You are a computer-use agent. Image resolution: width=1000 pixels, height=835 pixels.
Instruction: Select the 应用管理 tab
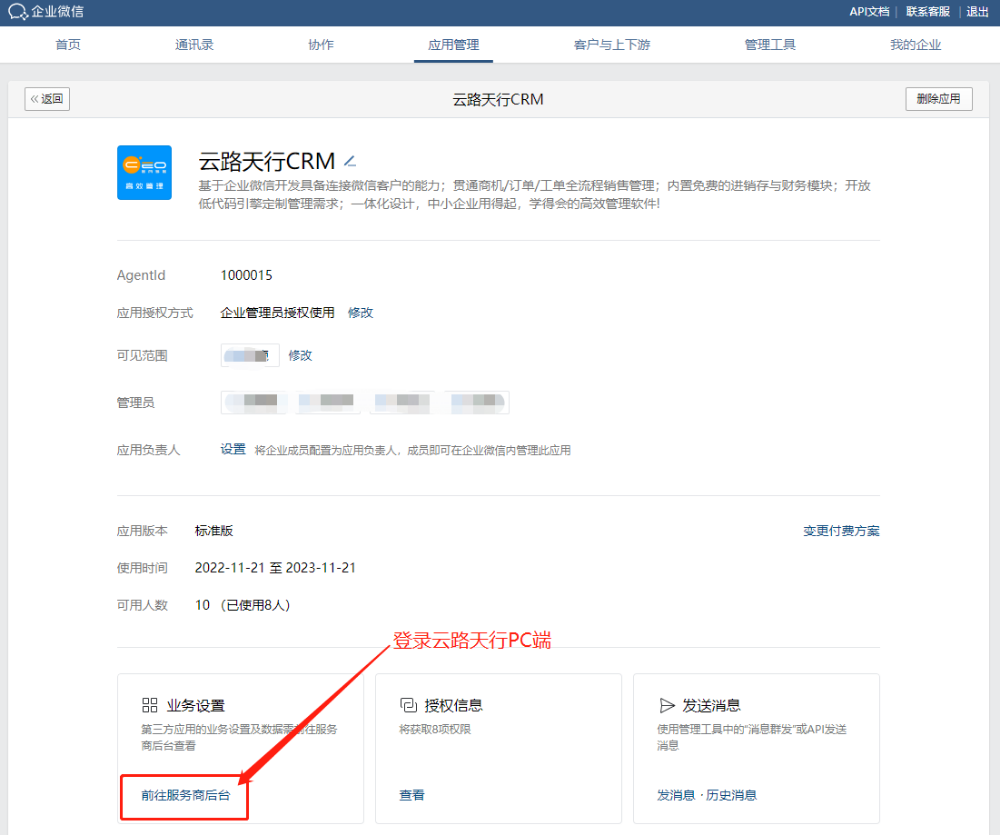[x=453, y=45]
